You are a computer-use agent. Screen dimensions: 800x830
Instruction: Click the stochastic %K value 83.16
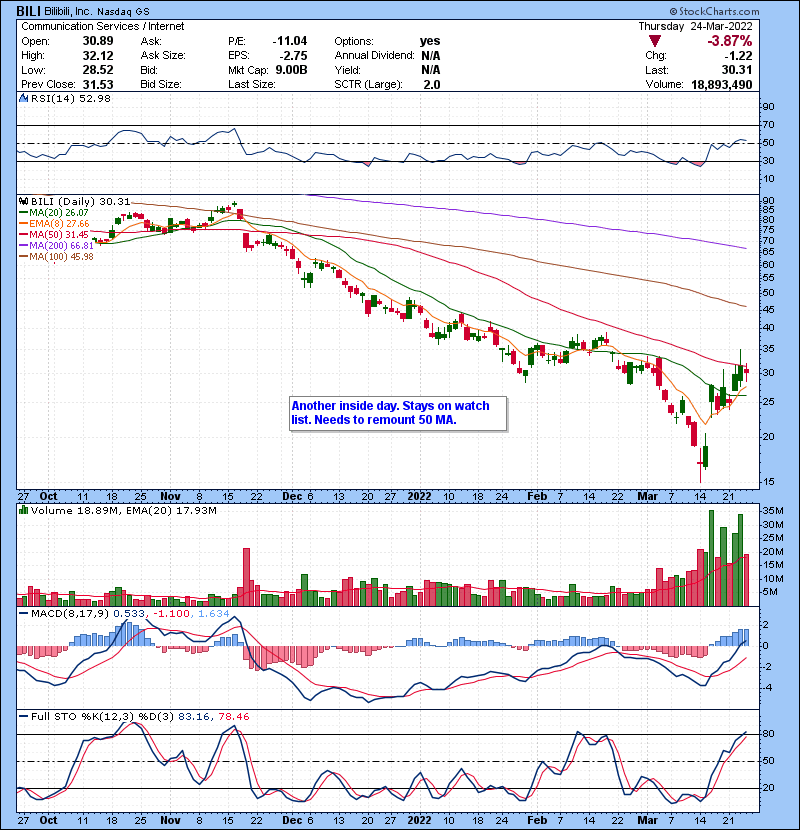[193, 716]
